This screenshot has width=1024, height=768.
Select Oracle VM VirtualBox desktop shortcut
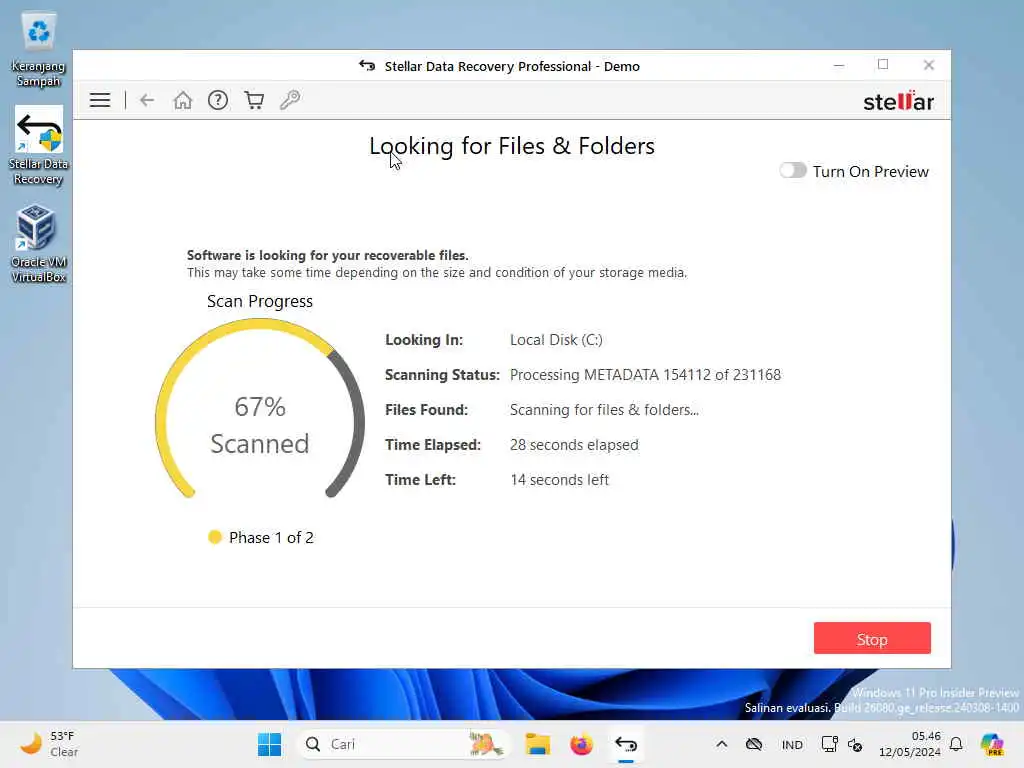[39, 244]
